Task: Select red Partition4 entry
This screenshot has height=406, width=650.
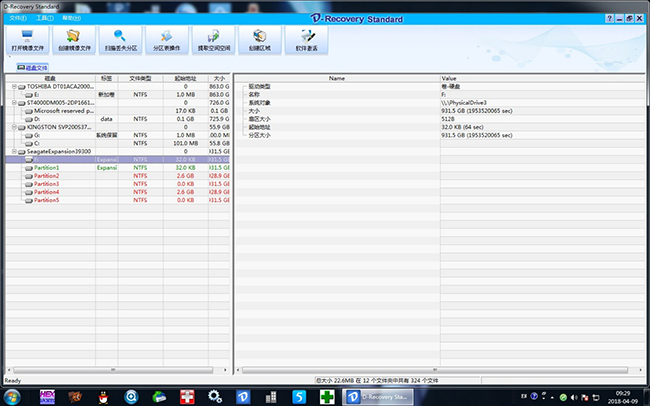Action: pos(46,192)
